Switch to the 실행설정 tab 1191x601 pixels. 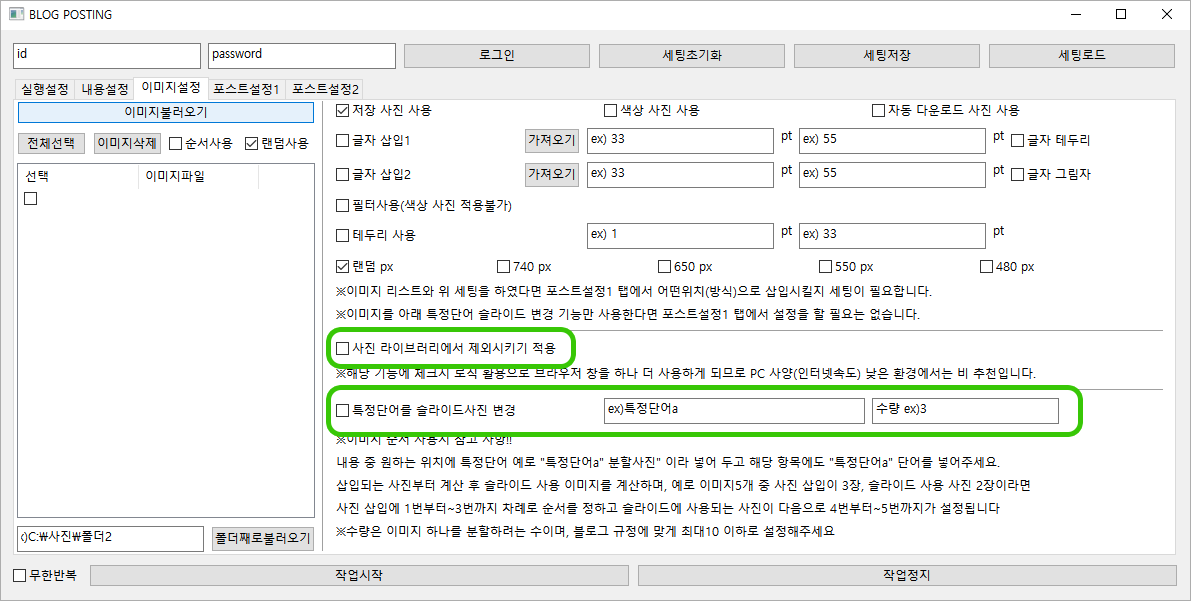45,89
